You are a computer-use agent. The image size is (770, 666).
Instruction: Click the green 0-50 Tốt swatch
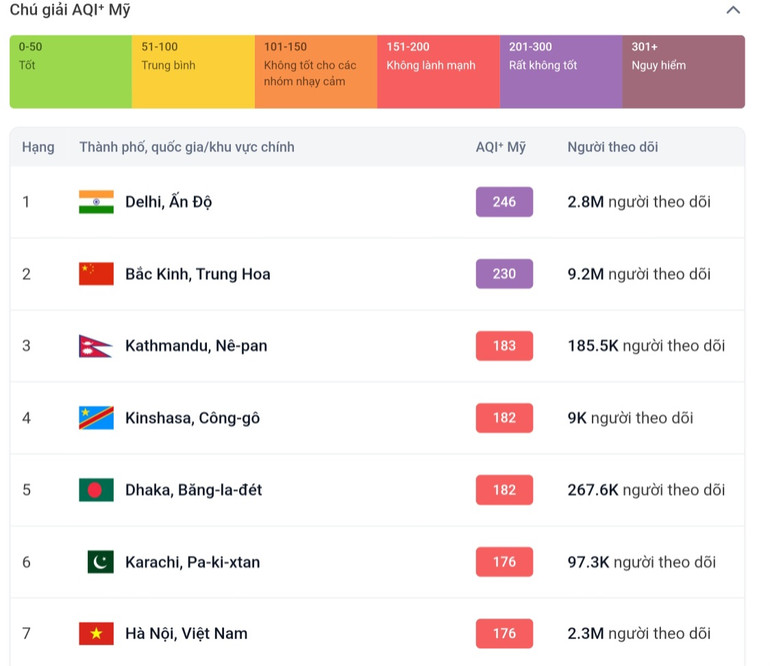pyautogui.click(x=70, y=71)
